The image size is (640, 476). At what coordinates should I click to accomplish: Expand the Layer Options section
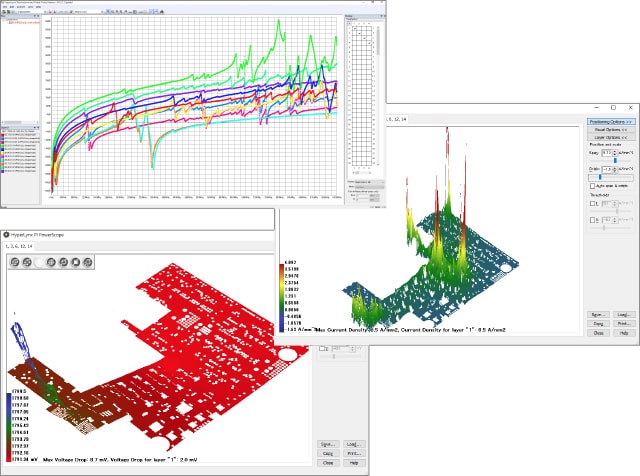click(609, 138)
